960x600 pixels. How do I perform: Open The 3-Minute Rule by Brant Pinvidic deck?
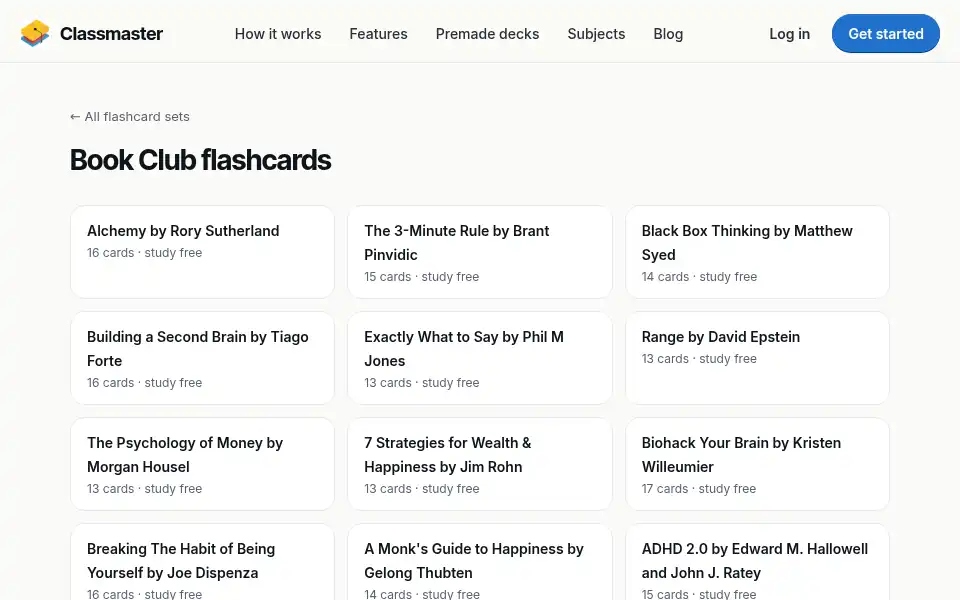point(480,252)
